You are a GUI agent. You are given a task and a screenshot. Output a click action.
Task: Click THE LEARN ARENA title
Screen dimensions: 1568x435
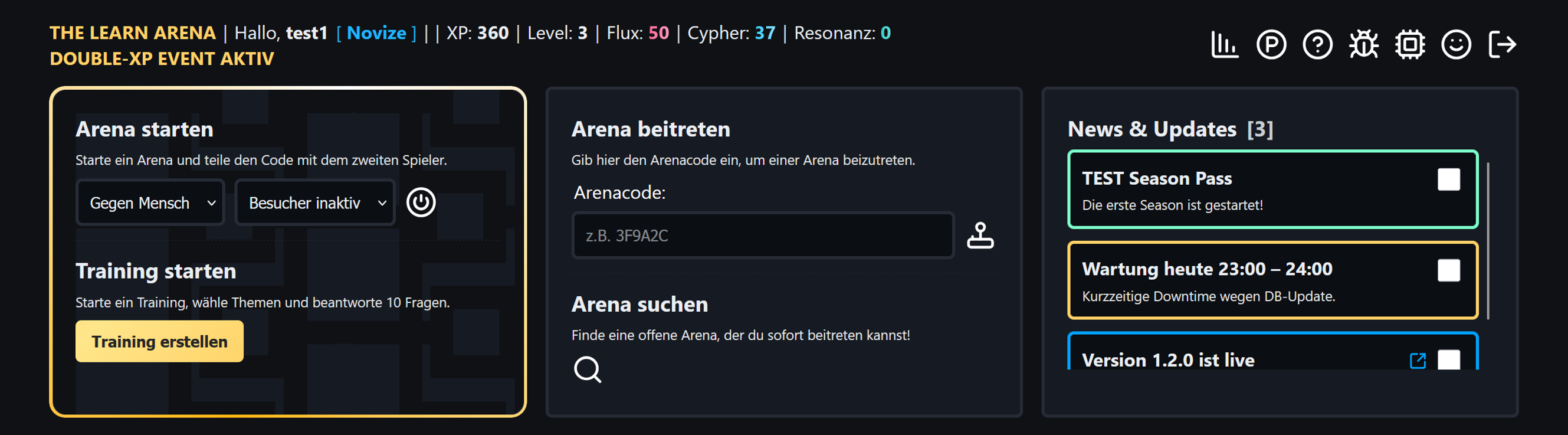click(x=133, y=33)
